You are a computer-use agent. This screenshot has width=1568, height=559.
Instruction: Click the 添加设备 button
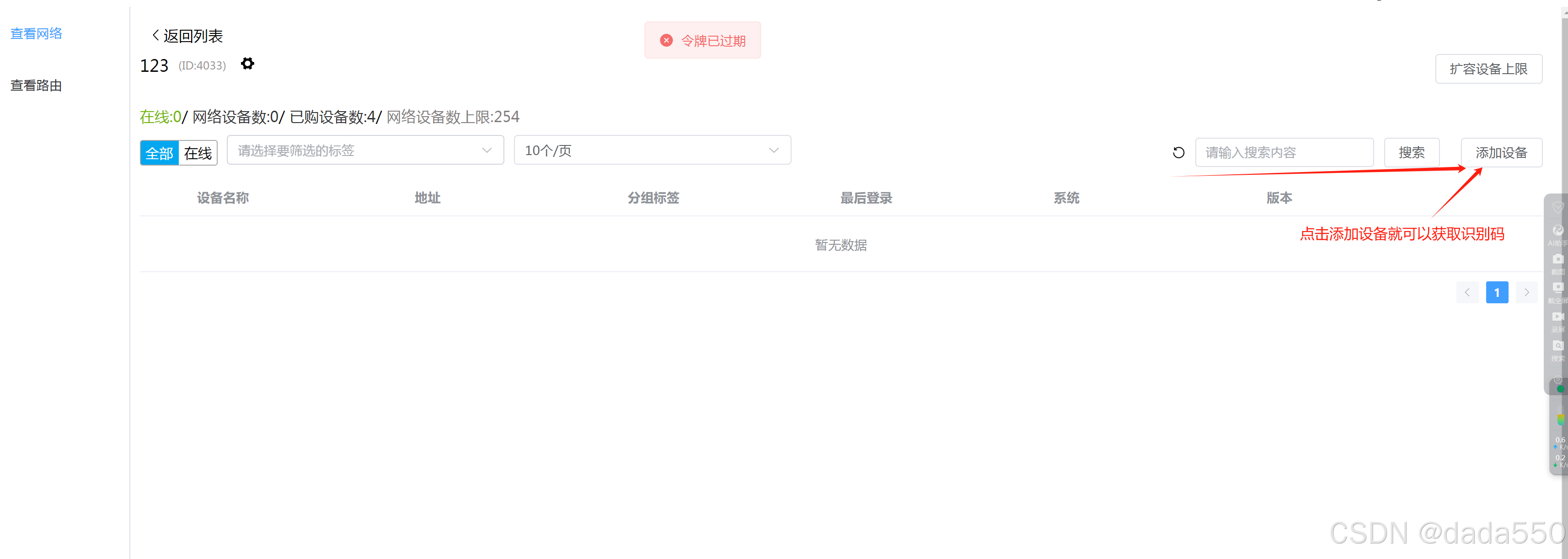pyautogui.click(x=1501, y=153)
